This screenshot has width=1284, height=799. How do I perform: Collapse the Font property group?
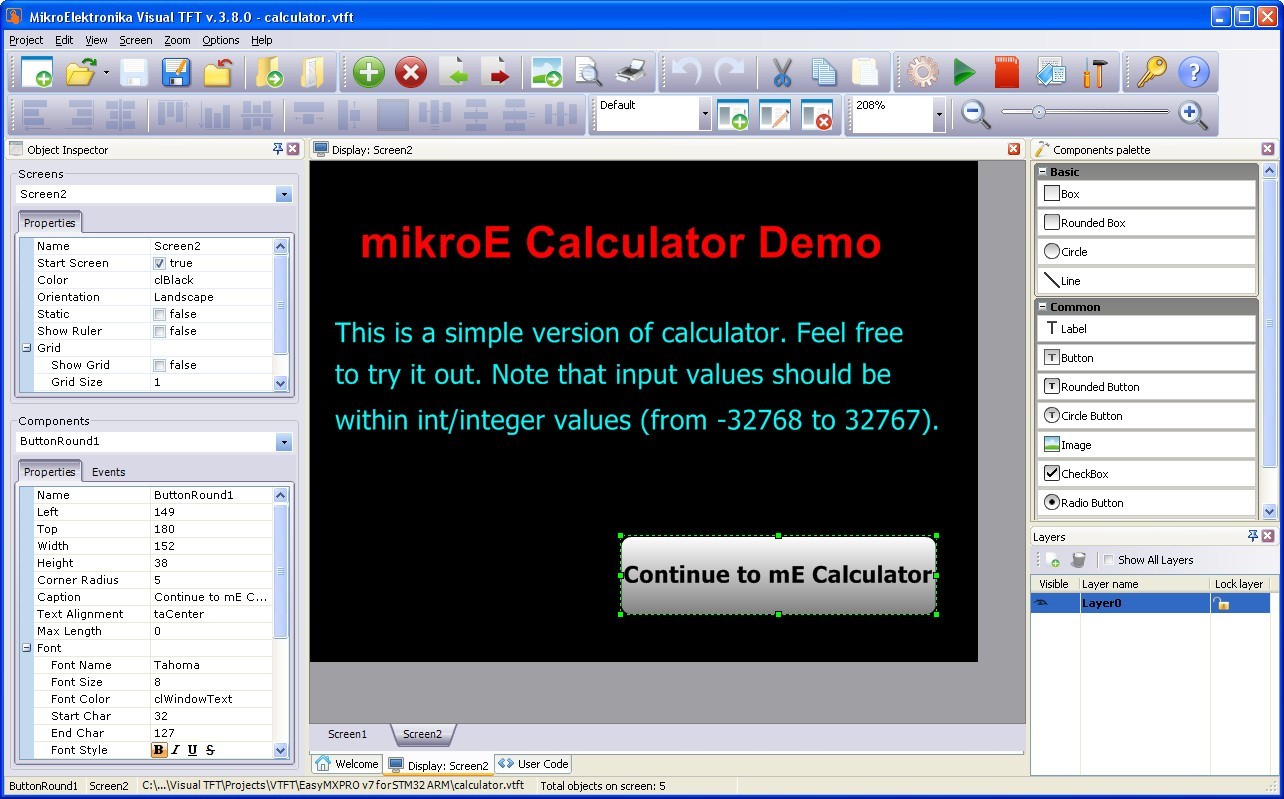coord(26,648)
